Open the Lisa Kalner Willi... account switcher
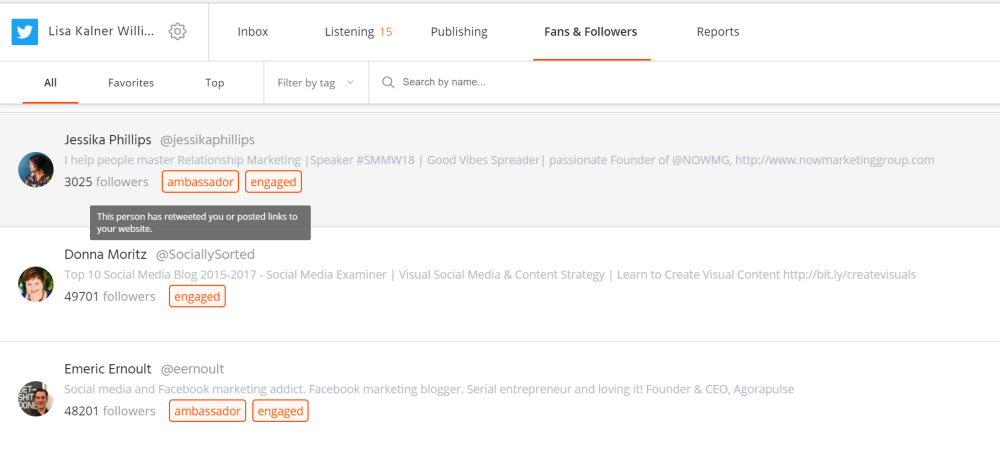Viewport: 1000px width, 451px height. tap(101, 31)
